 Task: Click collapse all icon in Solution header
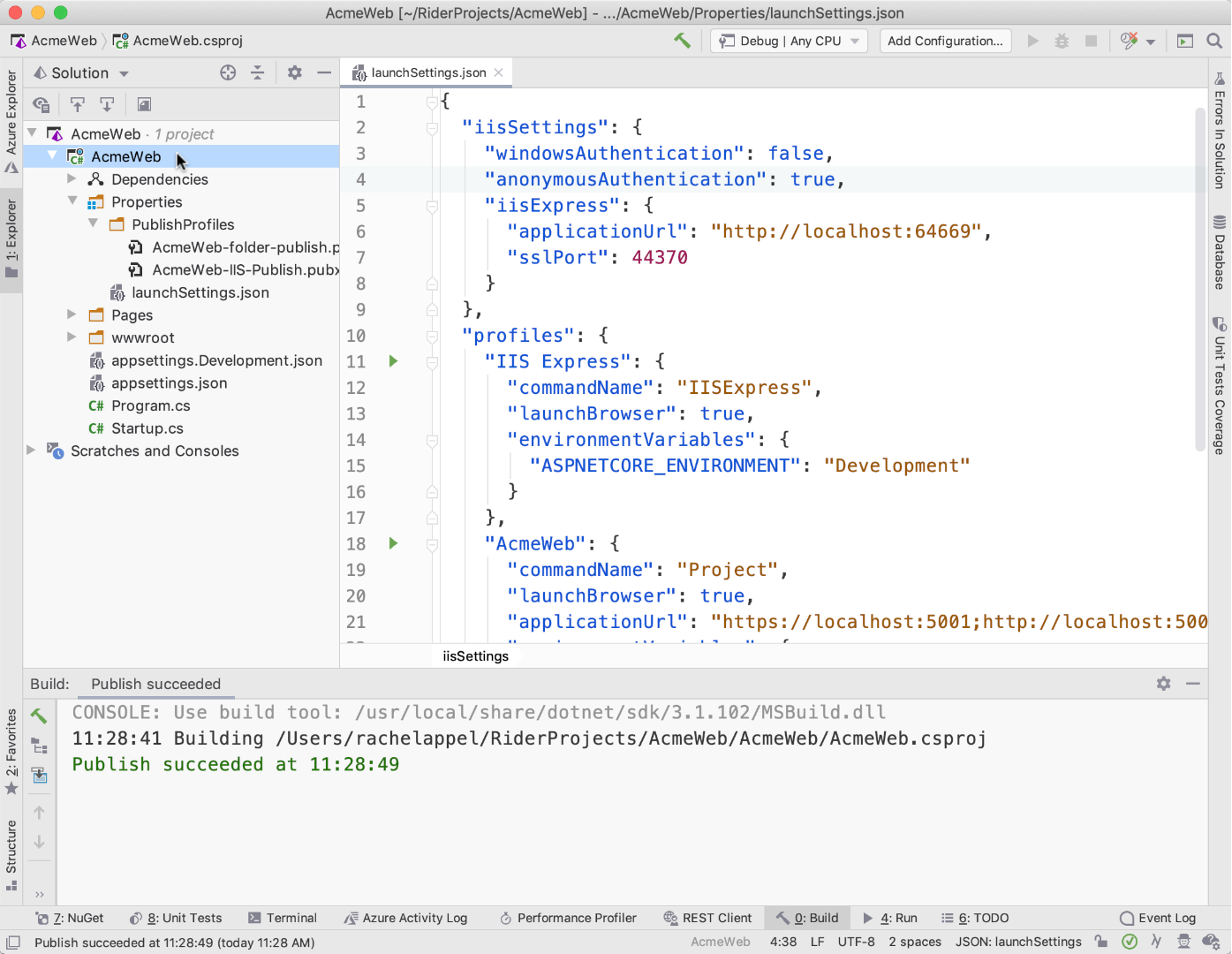point(257,73)
